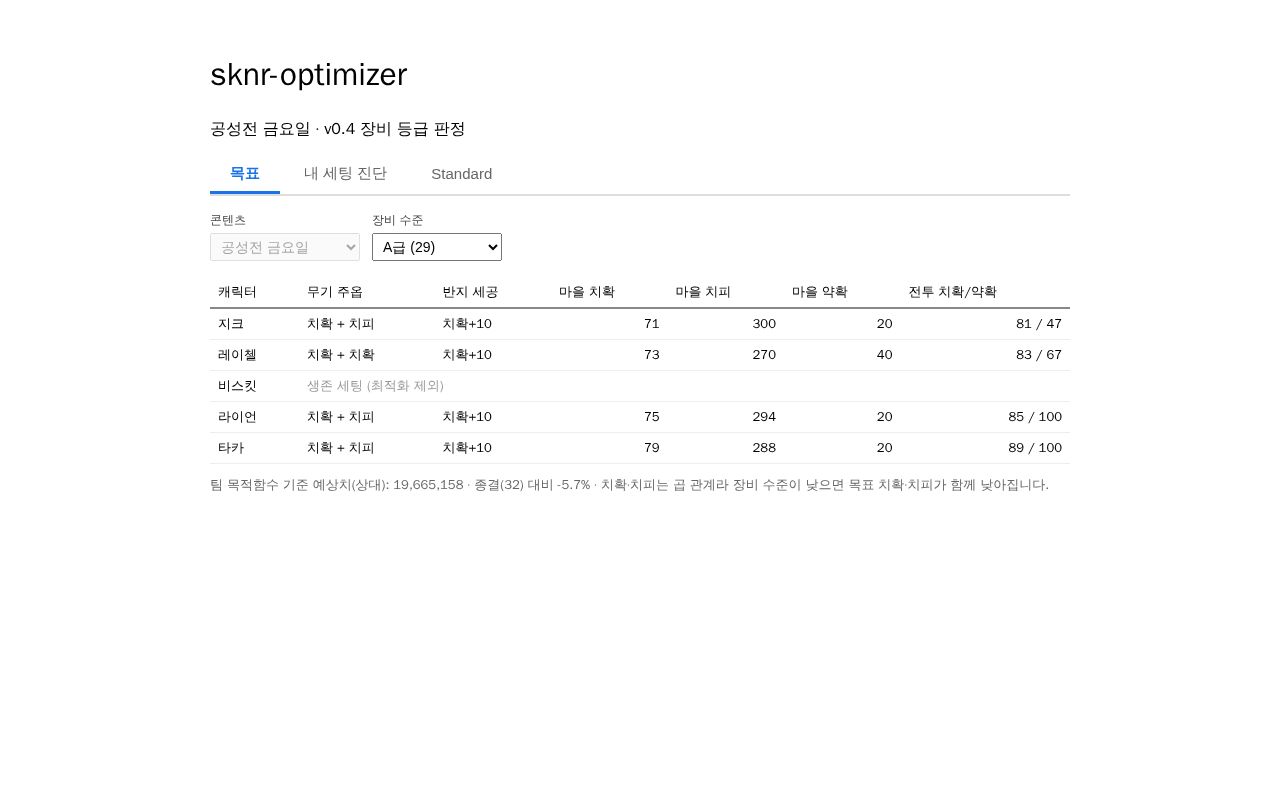The height and width of the screenshot is (800, 1280).
Task: Click the '생존 세팅 (최적화 제외)' note
Action: point(375,386)
